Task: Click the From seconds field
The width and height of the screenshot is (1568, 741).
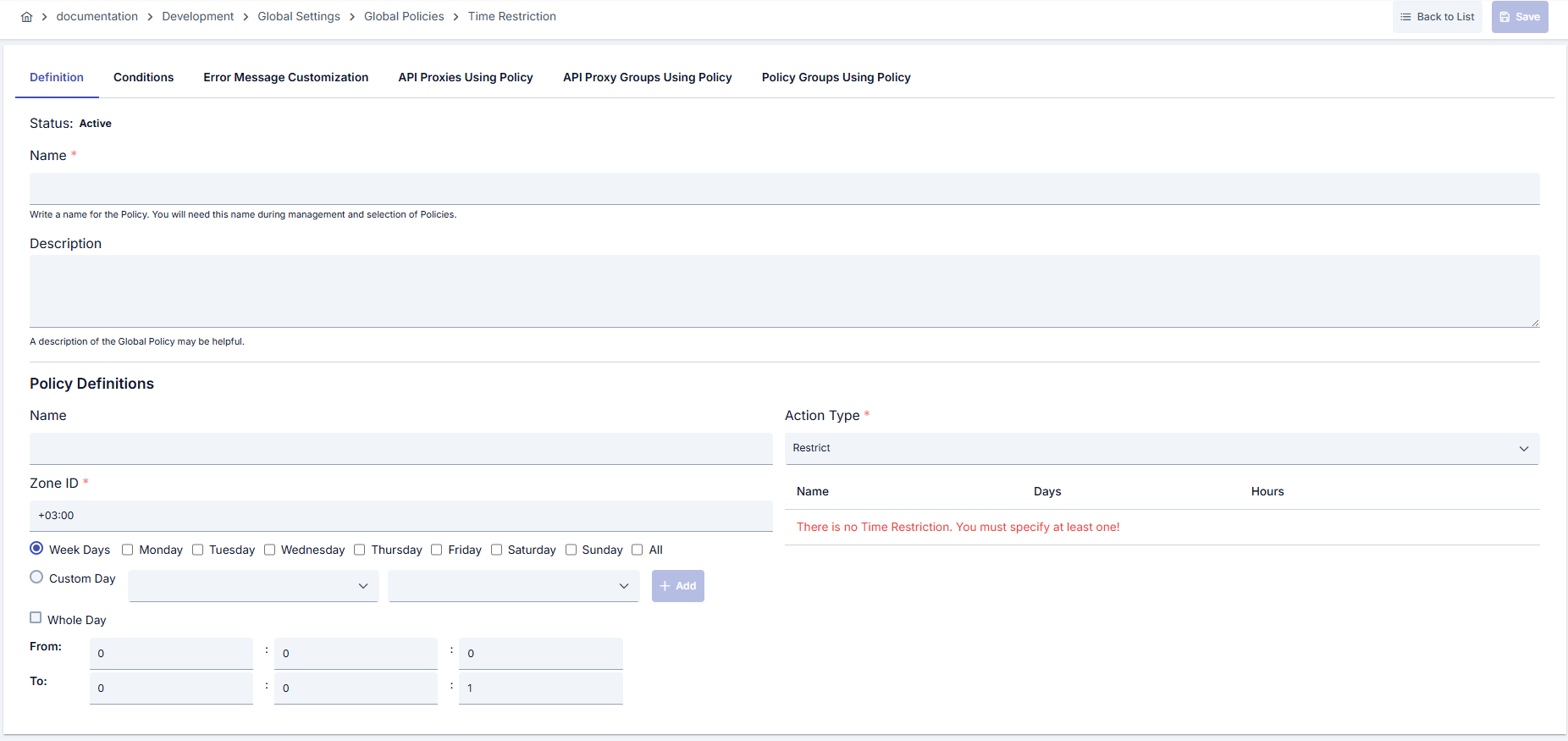Action: point(541,654)
